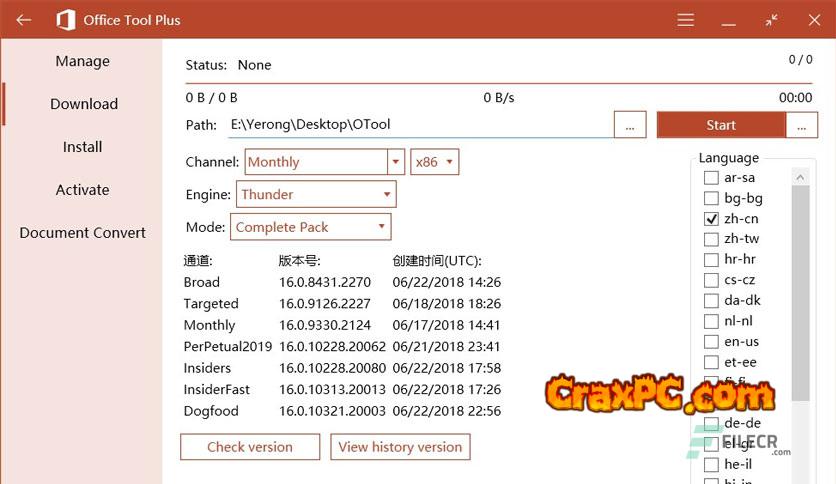836x484 pixels.
Task: Enable the bg-bg language checkbox
Action: click(711, 198)
